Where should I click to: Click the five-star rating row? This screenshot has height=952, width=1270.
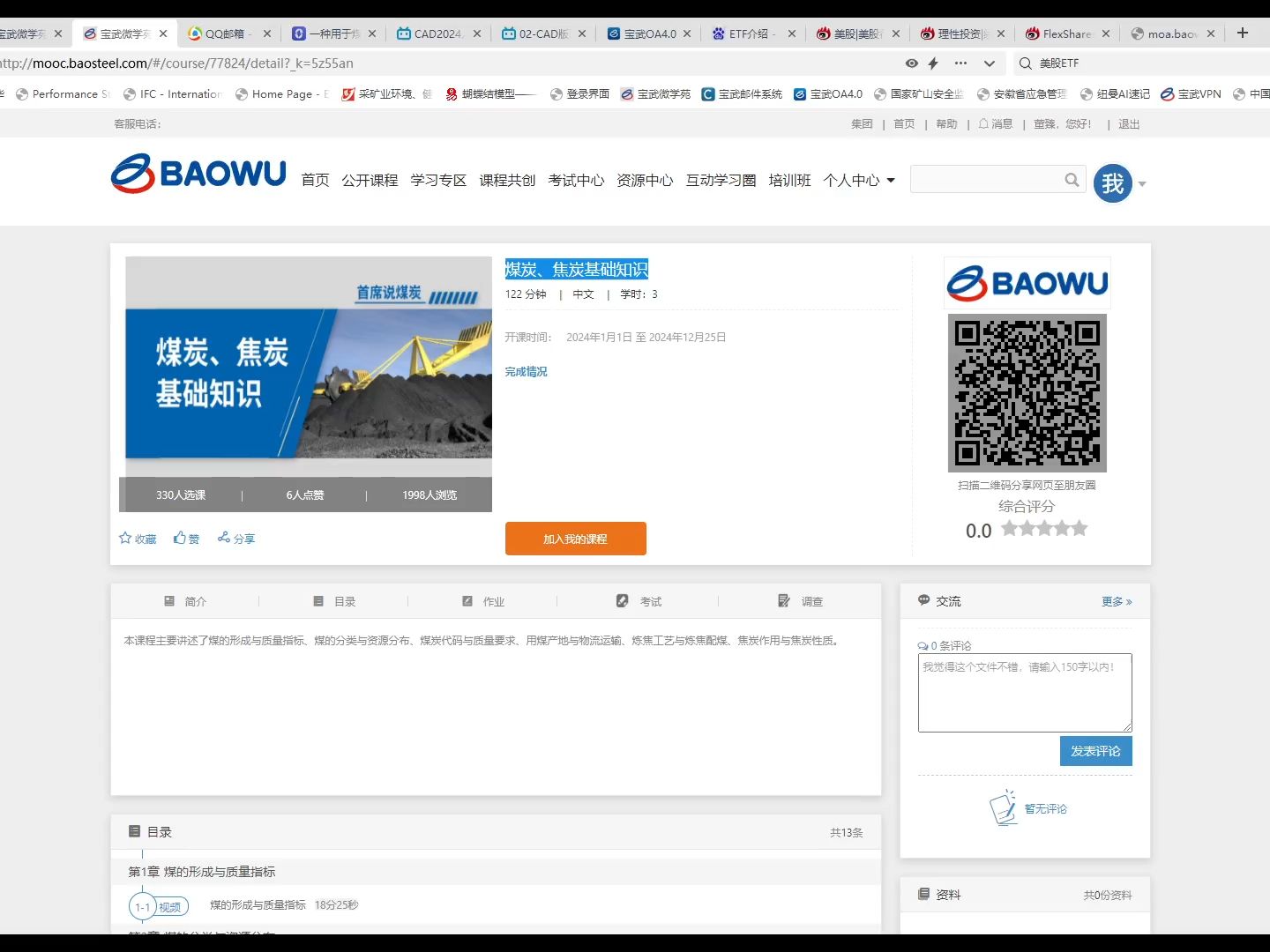1044,529
